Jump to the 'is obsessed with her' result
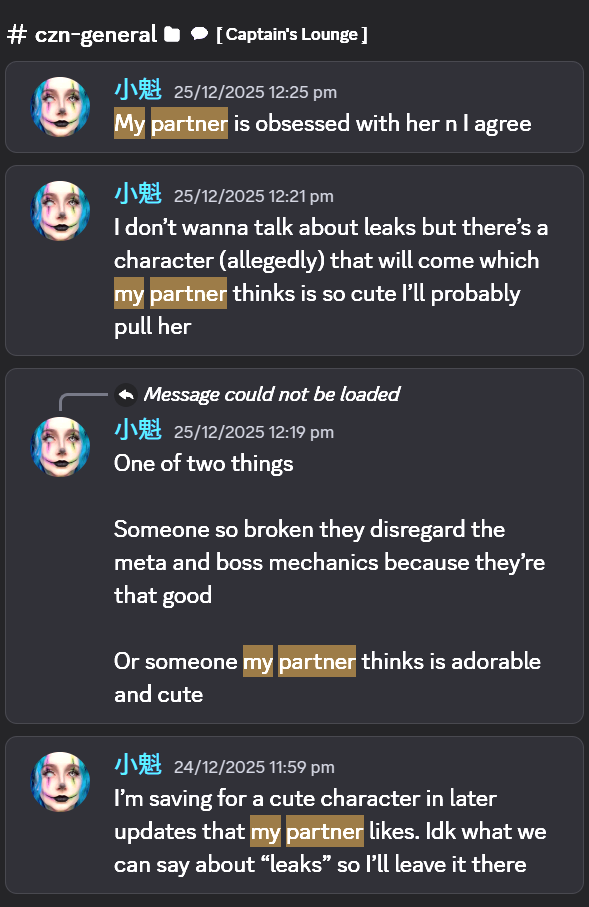Screen dimensions: 589x907 click(294, 107)
